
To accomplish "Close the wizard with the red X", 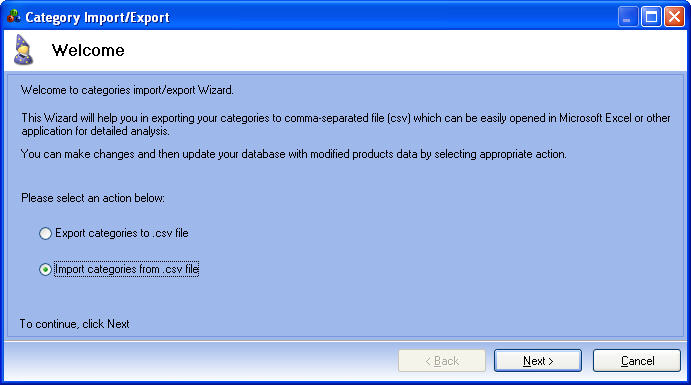I will pyautogui.click(x=674, y=17).
